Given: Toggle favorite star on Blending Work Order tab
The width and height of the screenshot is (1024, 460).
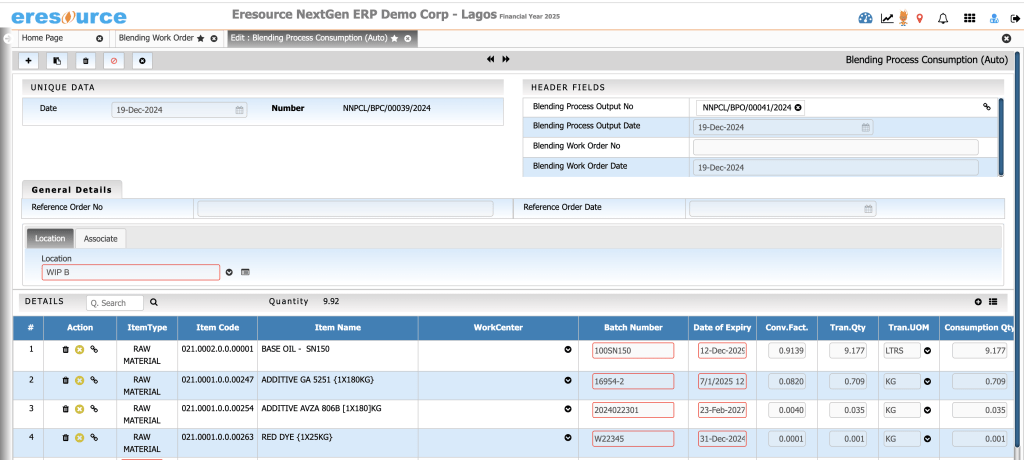Looking at the screenshot, I should coord(201,39).
